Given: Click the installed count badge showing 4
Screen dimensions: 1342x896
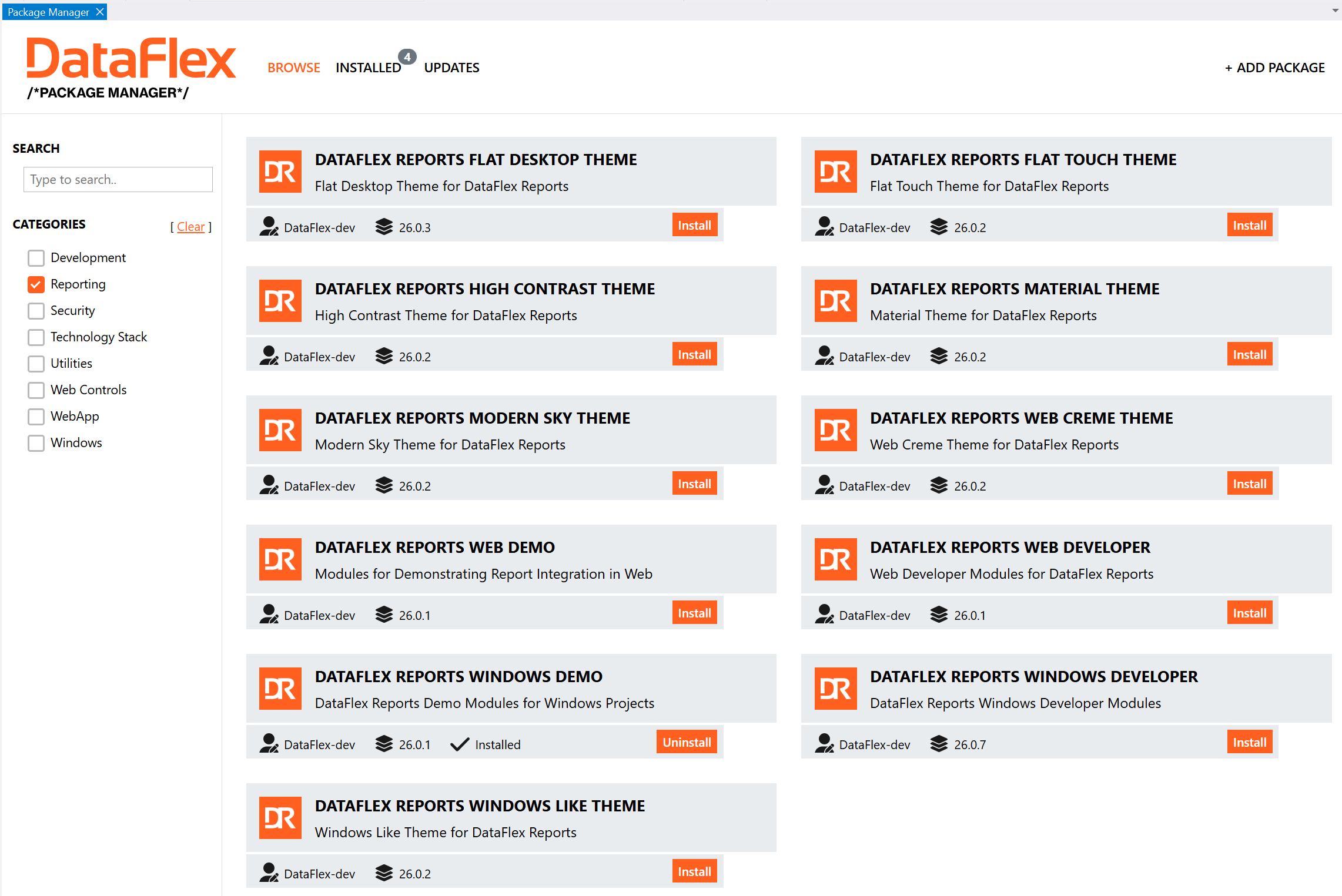Looking at the screenshot, I should [x=407, y=57].
